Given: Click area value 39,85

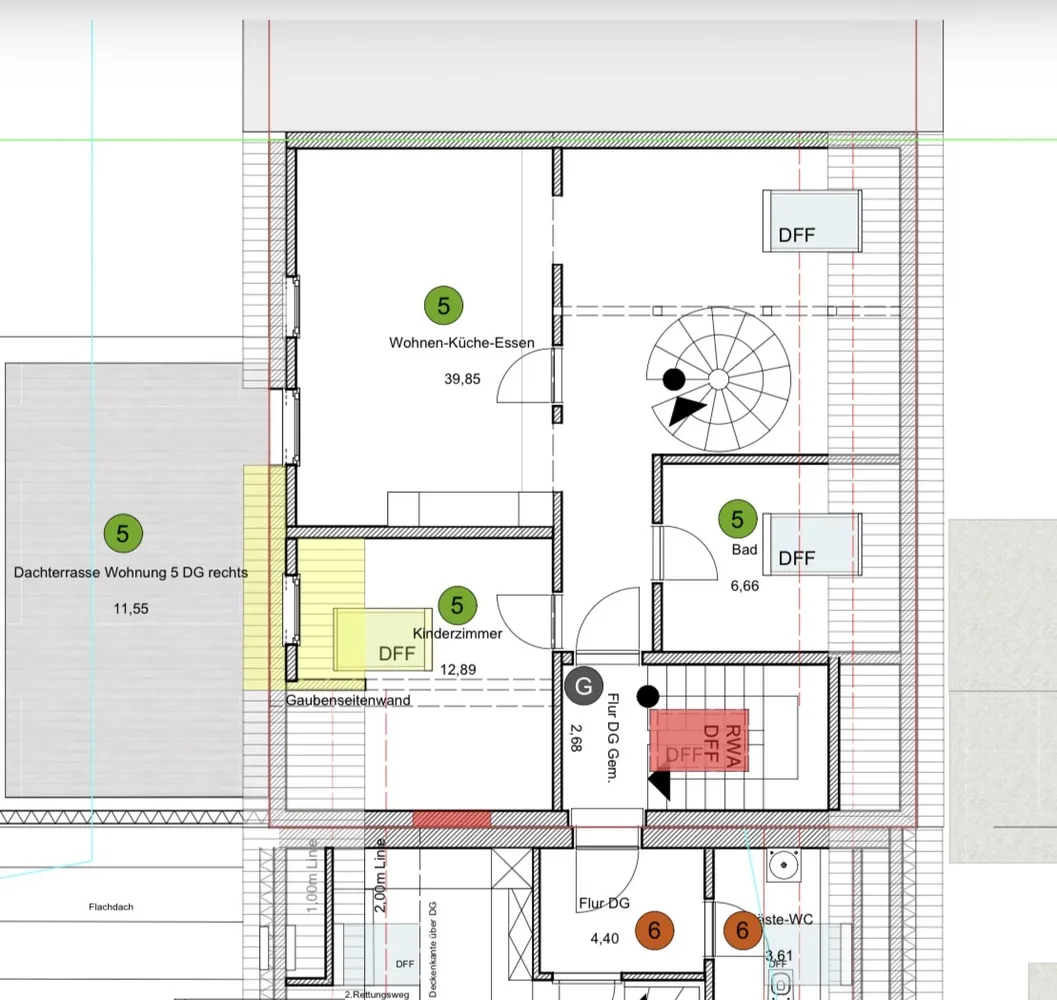Looking at the screenshot, I should tap(462, 379).
